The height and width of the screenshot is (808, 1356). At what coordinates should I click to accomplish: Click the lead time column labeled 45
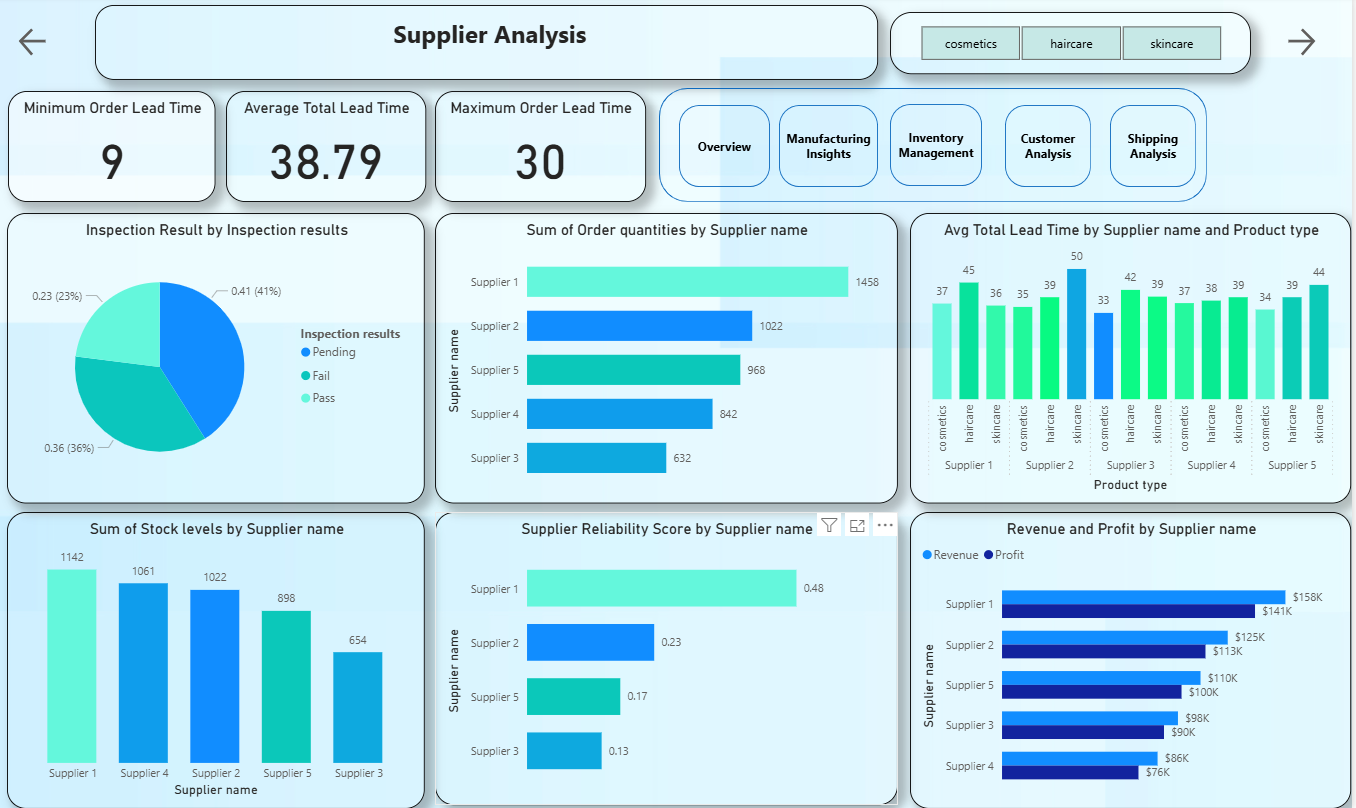(969, 341)
